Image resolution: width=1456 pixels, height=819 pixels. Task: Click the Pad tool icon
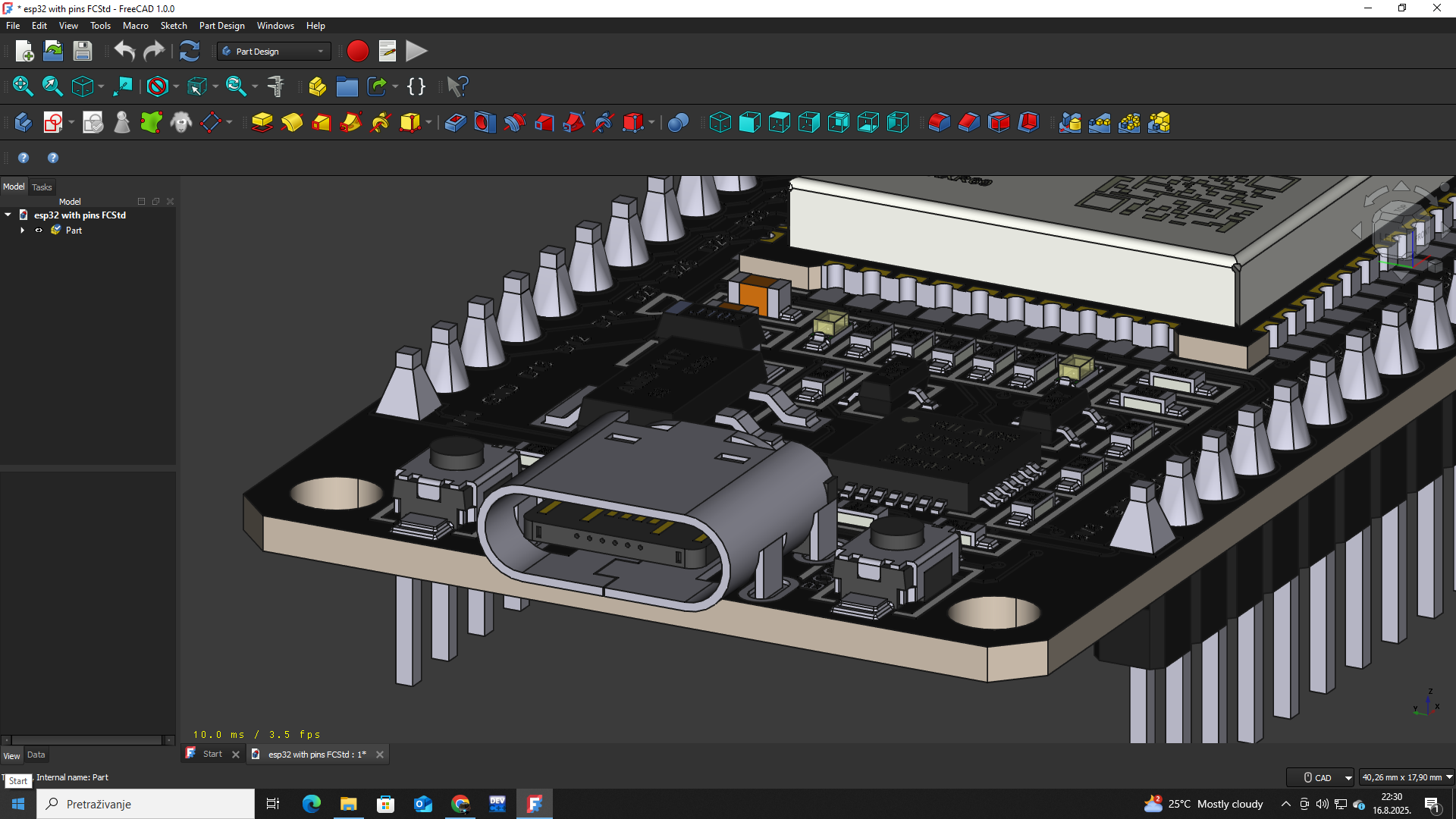[x=262, y=123]
